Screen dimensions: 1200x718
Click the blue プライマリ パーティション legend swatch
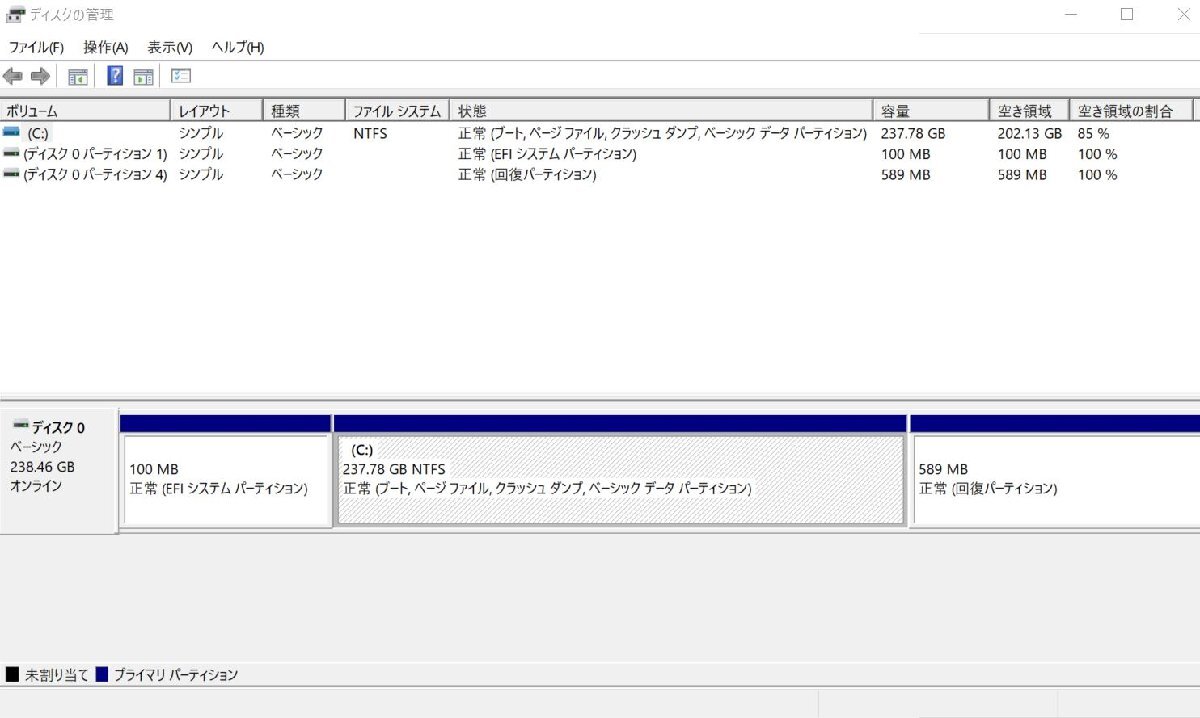pyautogui.click(x=101, y=675)
